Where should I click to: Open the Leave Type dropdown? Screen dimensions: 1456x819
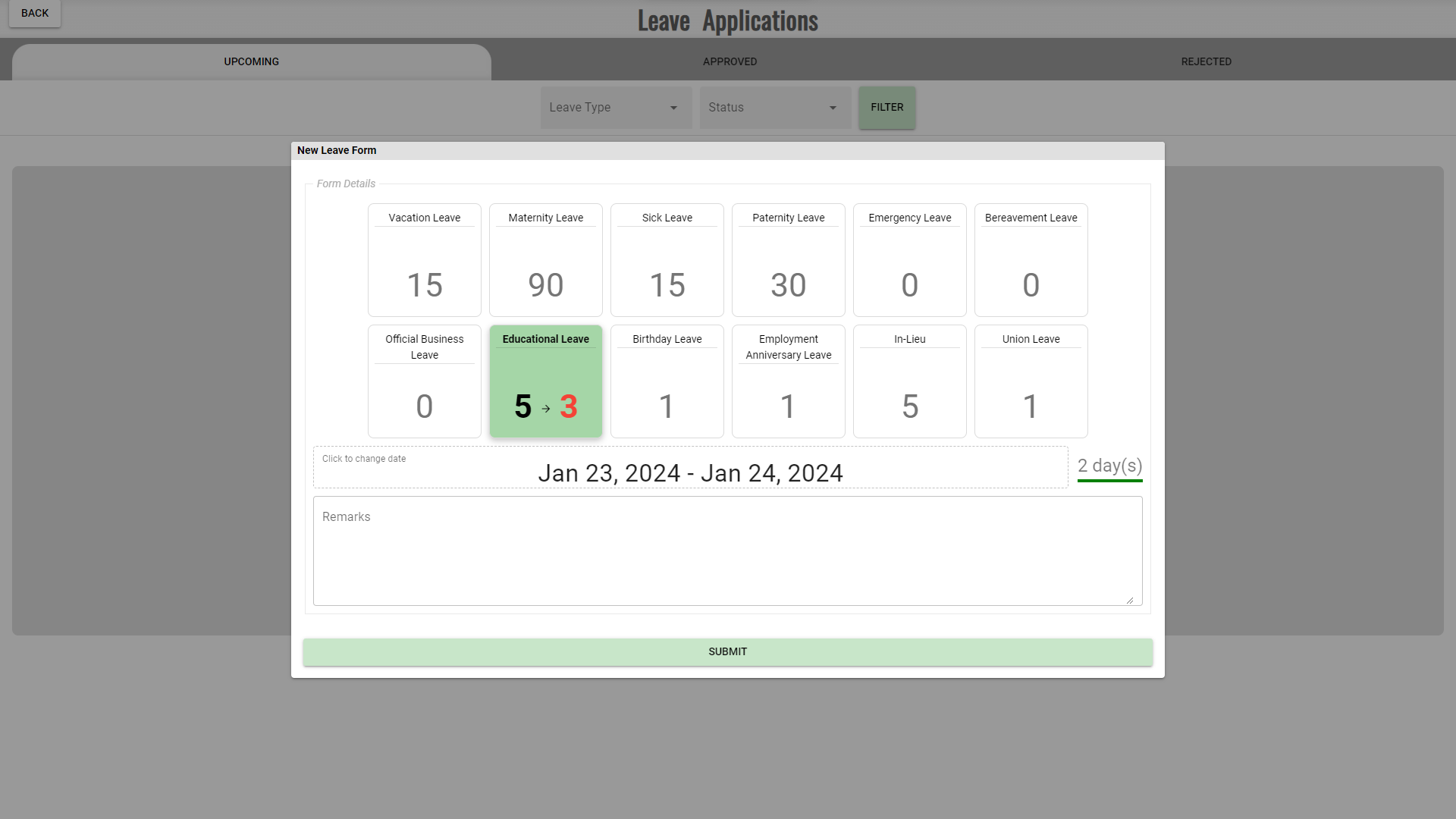[x=616, y=108]
